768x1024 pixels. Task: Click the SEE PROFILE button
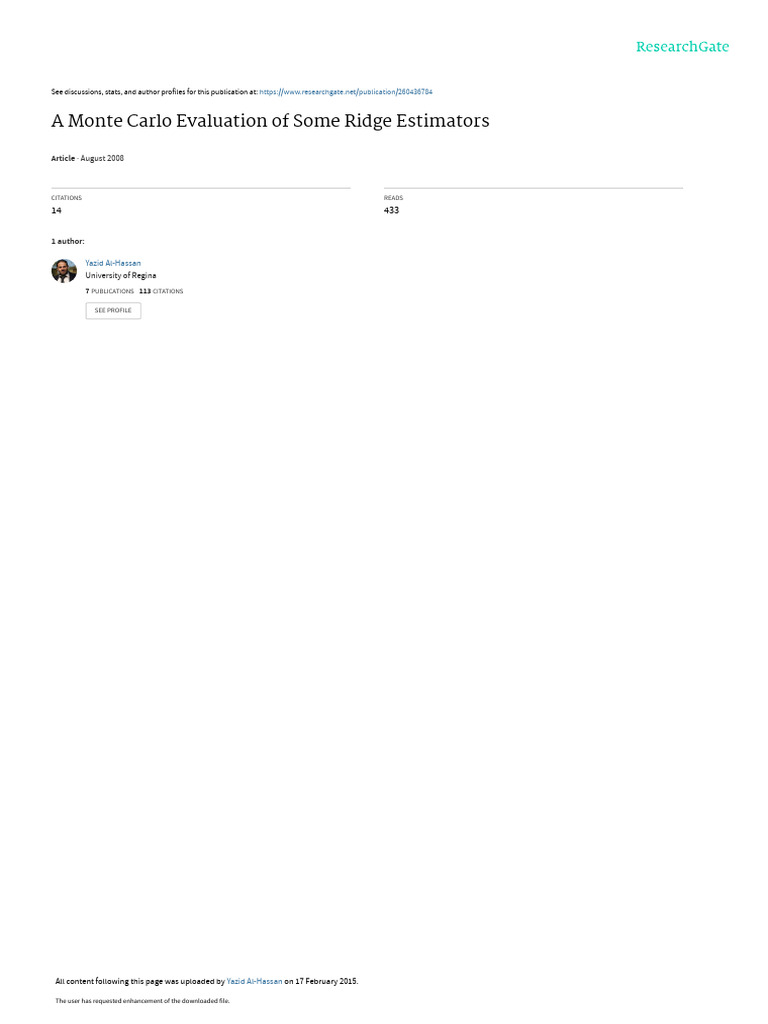[113, 310]
